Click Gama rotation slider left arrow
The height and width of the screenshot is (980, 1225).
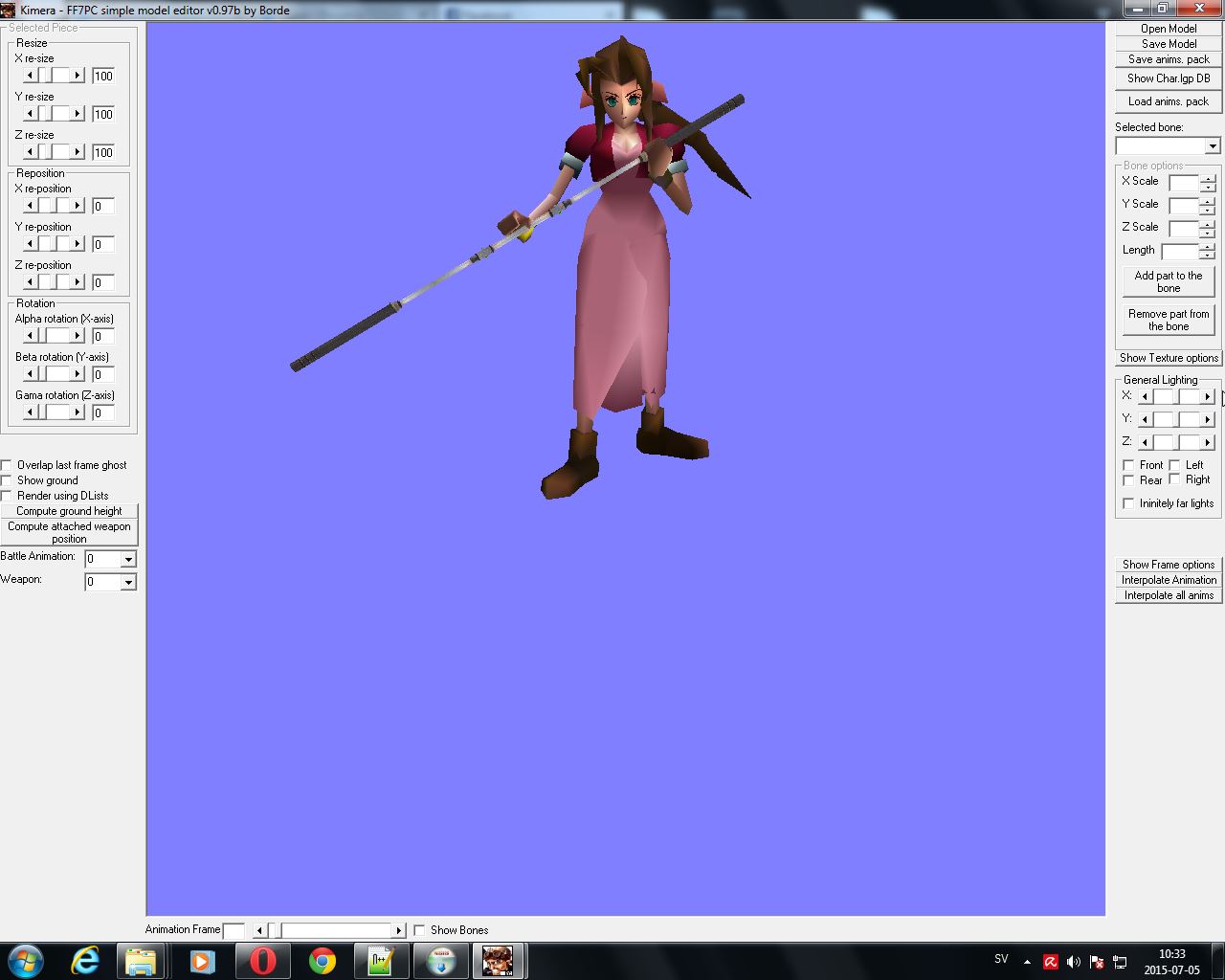(x=30, y=412)
